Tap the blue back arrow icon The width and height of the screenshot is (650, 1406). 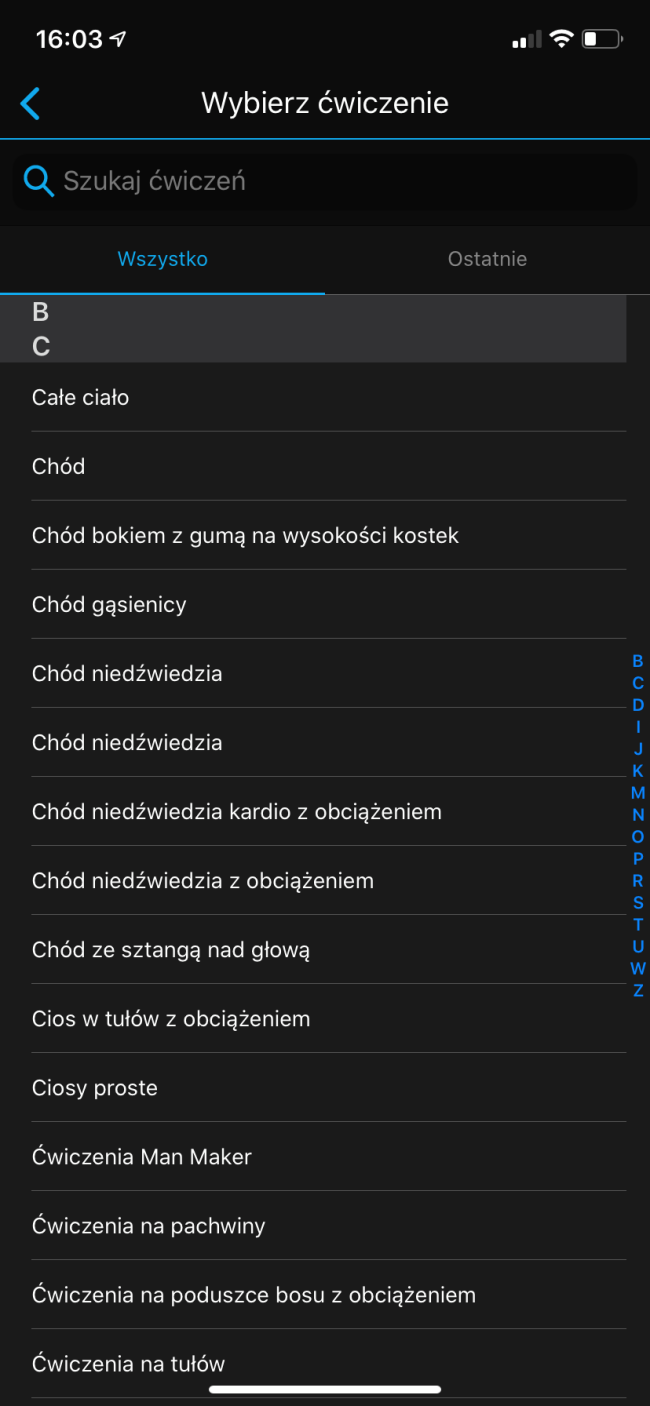tap(30, 103)
